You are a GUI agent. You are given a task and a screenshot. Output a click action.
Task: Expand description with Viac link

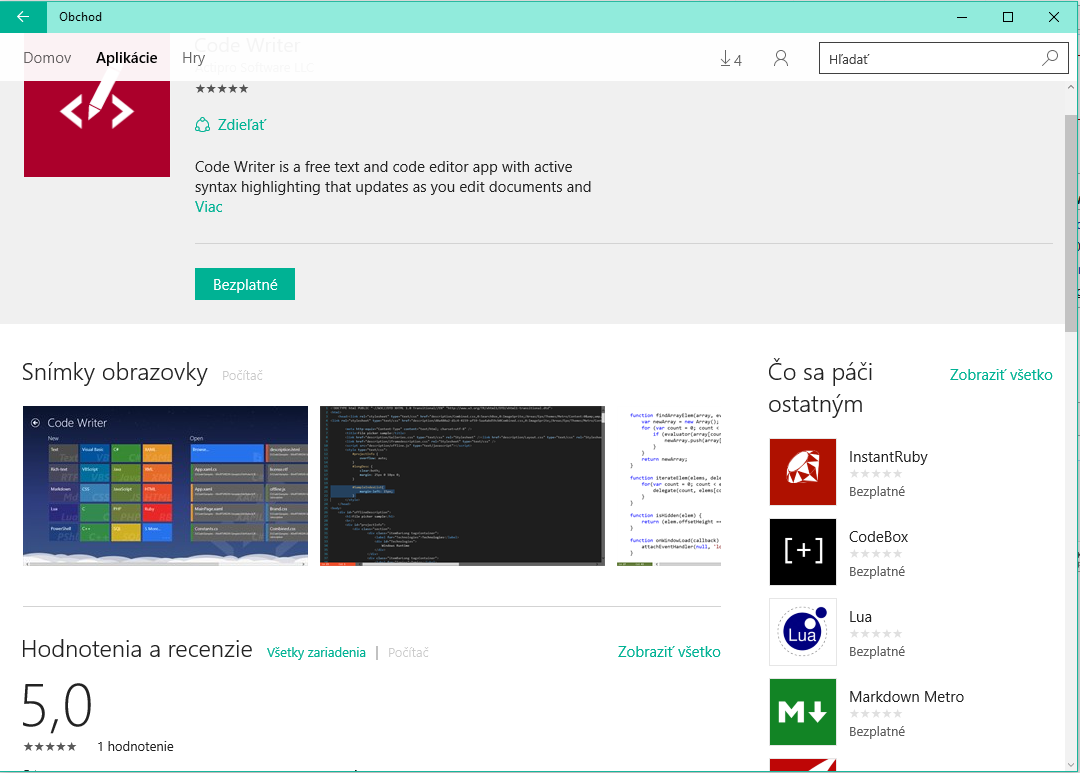pyautogui.click(x=209, y=207)
